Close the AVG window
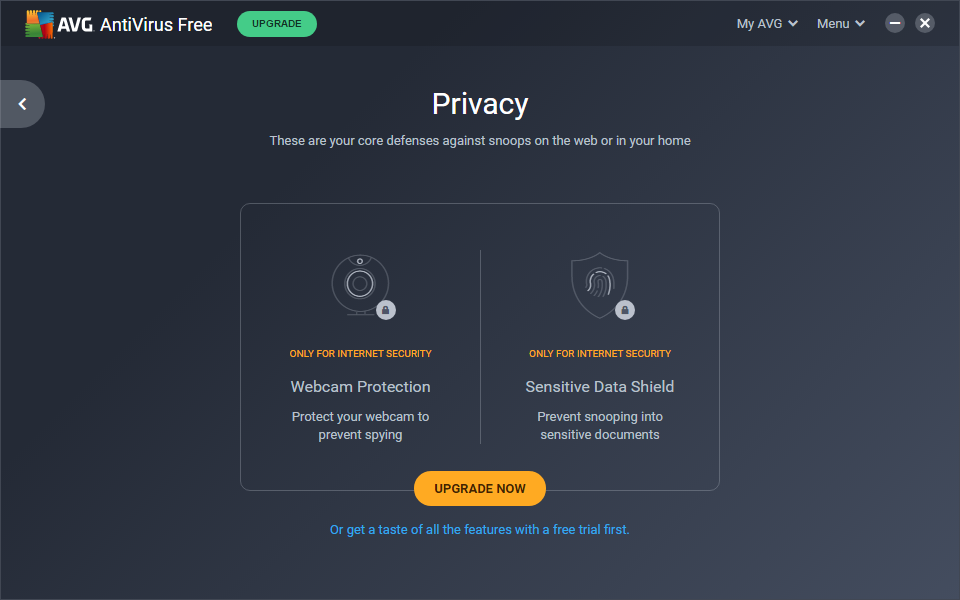960x600 pixels. (925, 23)
